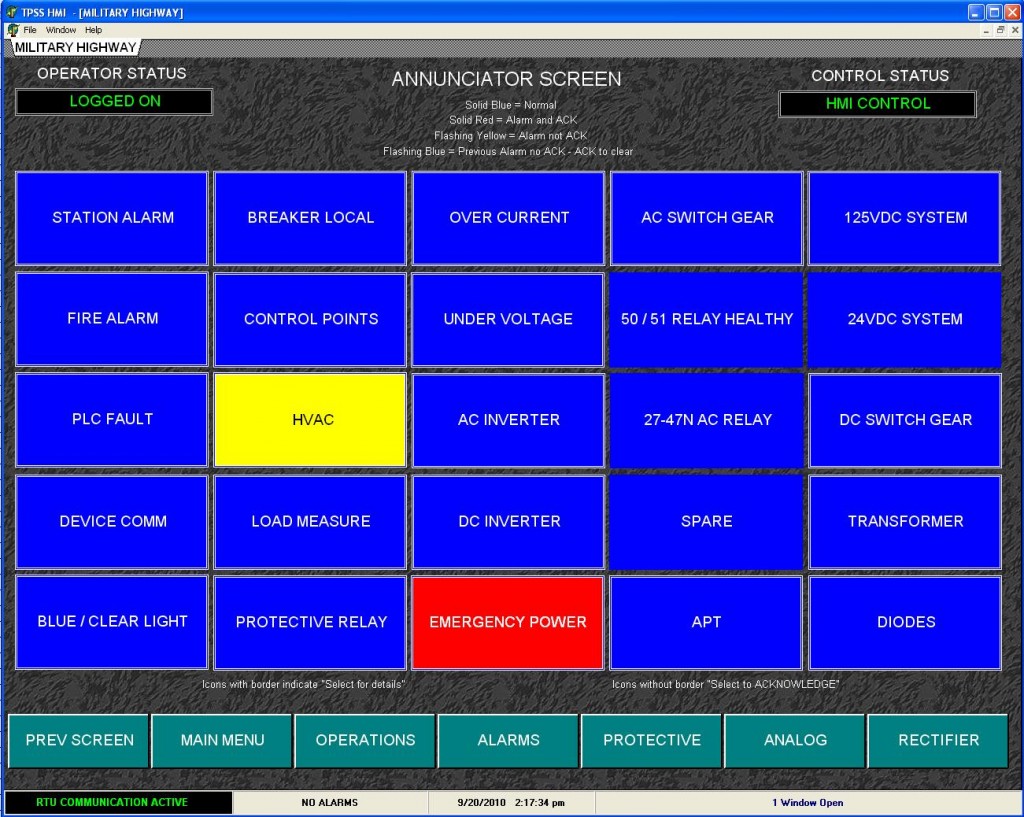Open the Transformer annunciator tile
The image size is (1024, 817).
(x=905, y=521)
